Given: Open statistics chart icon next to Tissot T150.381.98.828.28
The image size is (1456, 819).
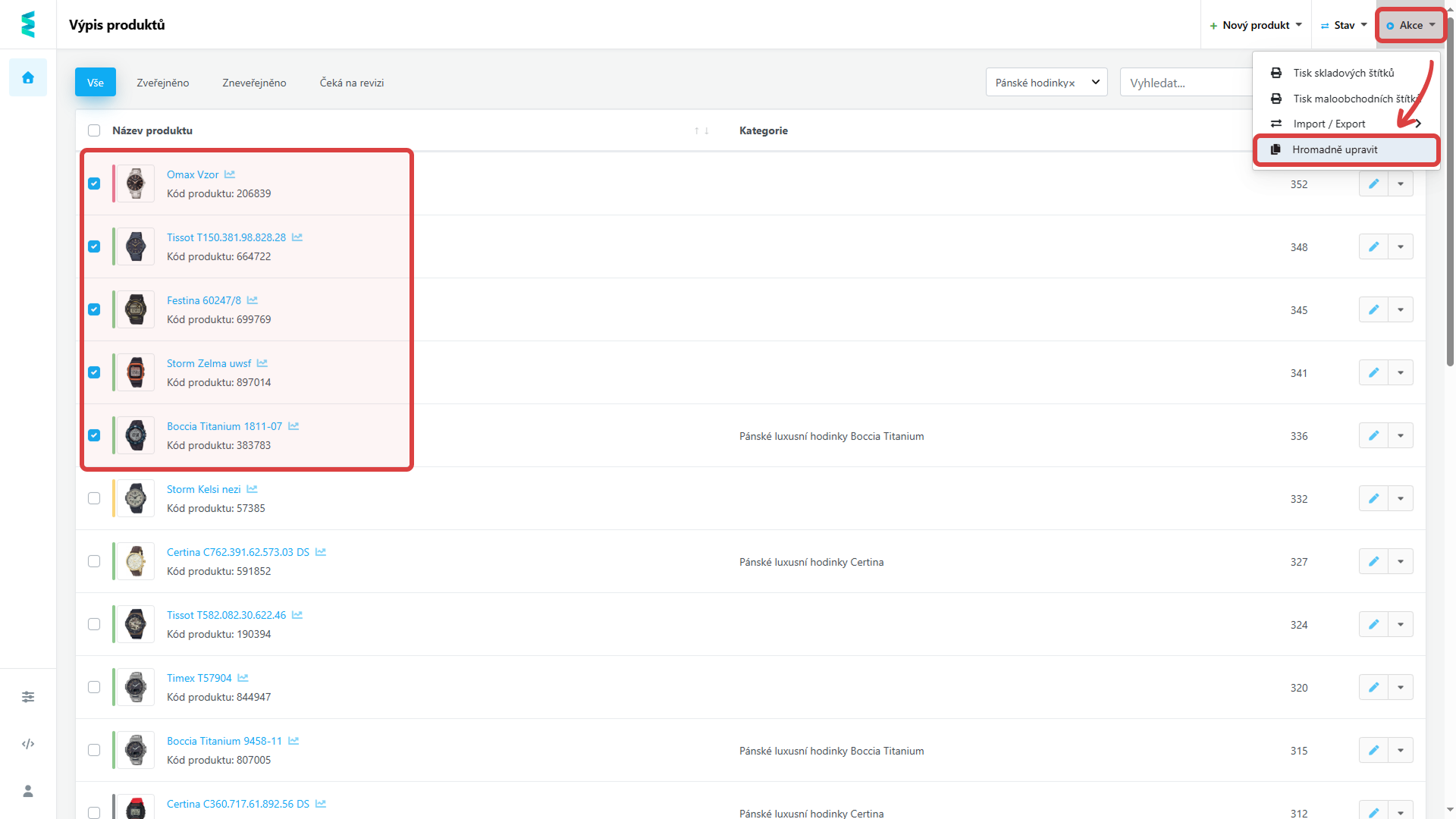Looking at the screenshot, I should [x=297, y=237].
